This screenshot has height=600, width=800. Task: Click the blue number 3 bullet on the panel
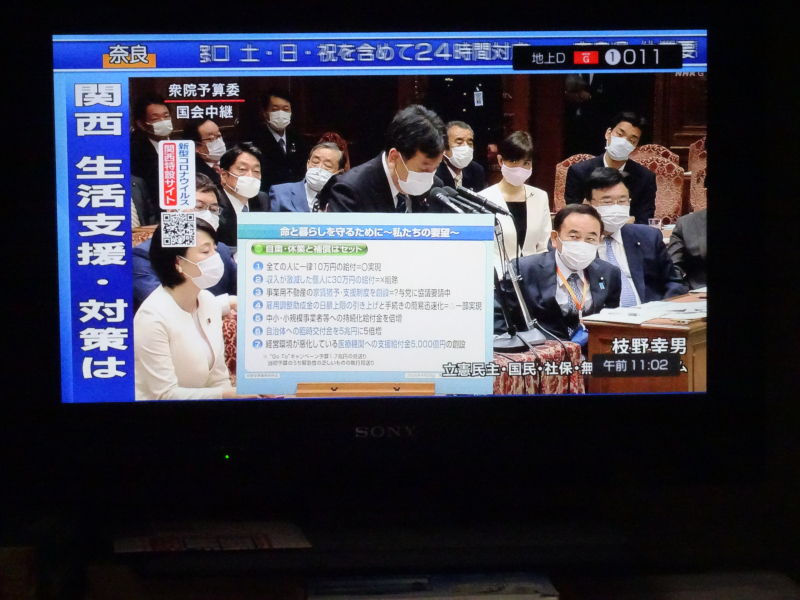pyautogui.click(x=258, y=292)
